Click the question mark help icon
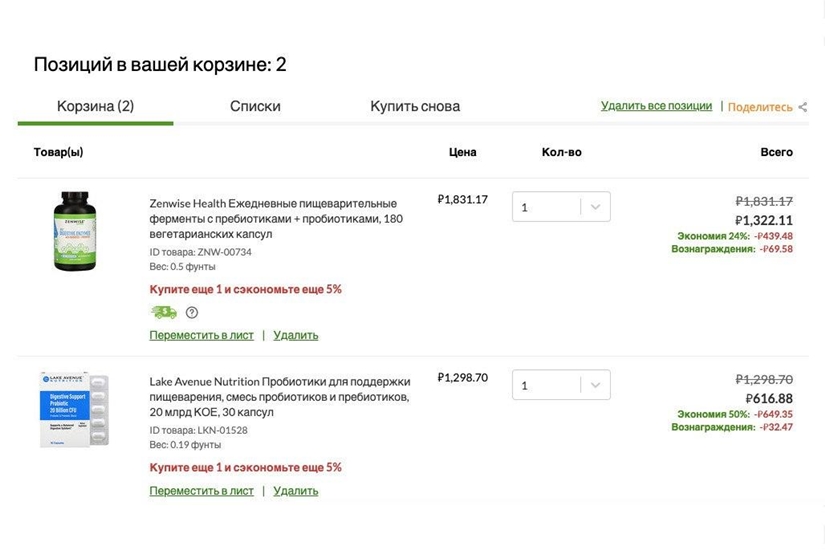825x558 pixels. pyautogui.click(x=192, y=312)
